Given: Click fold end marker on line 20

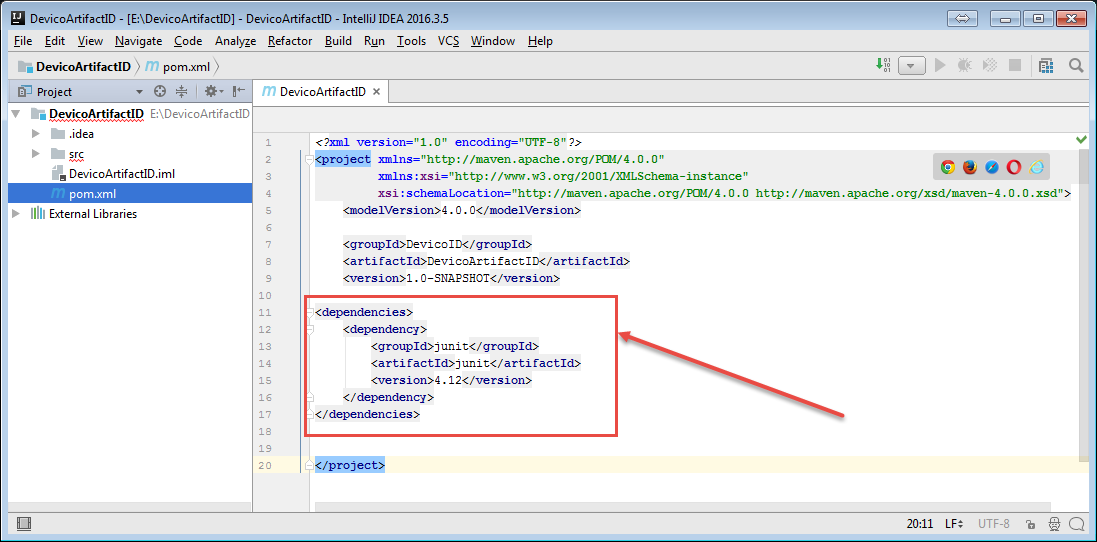Looking at the screenshot, I should 310,465.
